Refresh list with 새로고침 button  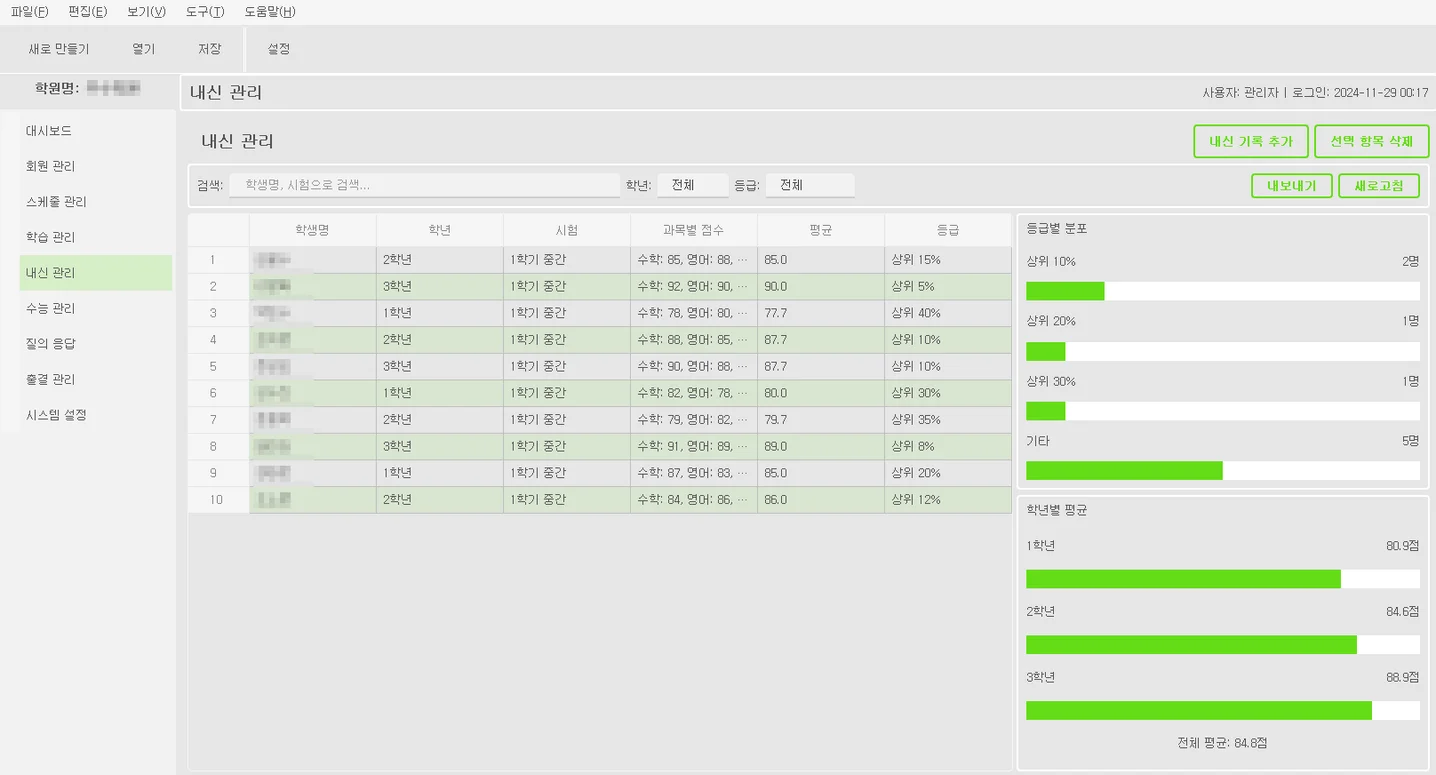[1378, 186]
